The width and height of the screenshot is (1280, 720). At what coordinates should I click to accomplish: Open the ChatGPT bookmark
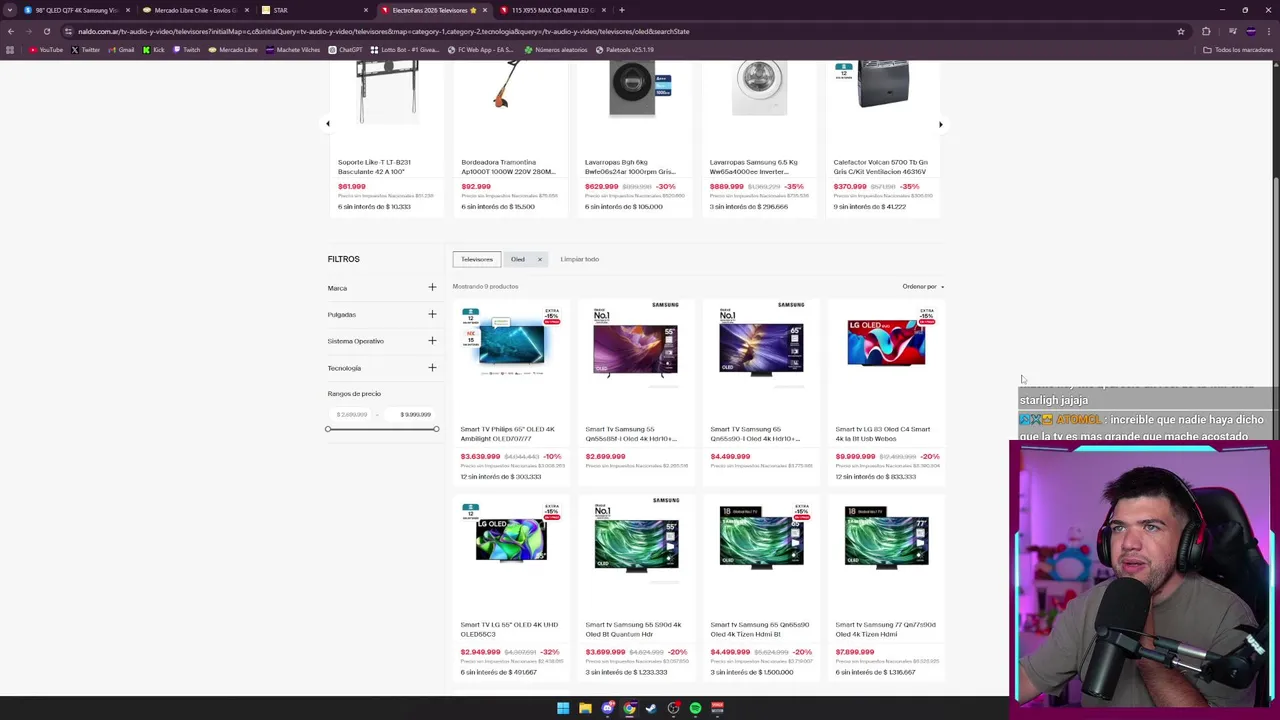[346, 50]
